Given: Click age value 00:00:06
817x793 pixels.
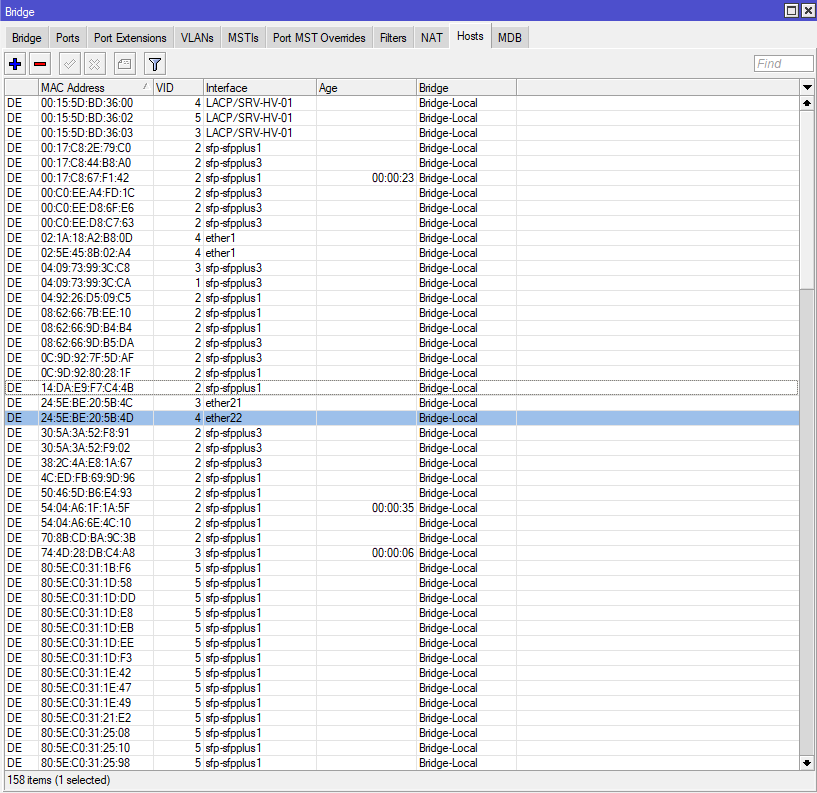Looking at the screenshot, I should 393,553.
